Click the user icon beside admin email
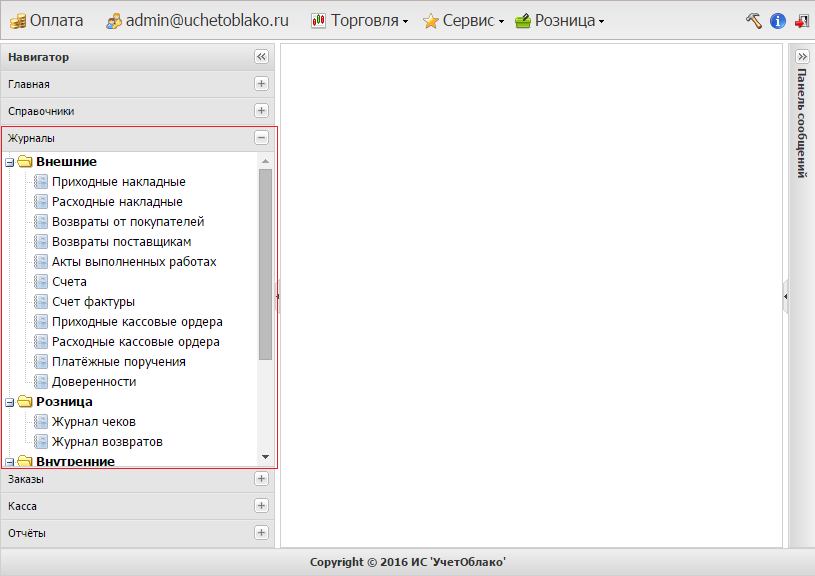This screenshot has height=576, width=815. pos(114,21)
